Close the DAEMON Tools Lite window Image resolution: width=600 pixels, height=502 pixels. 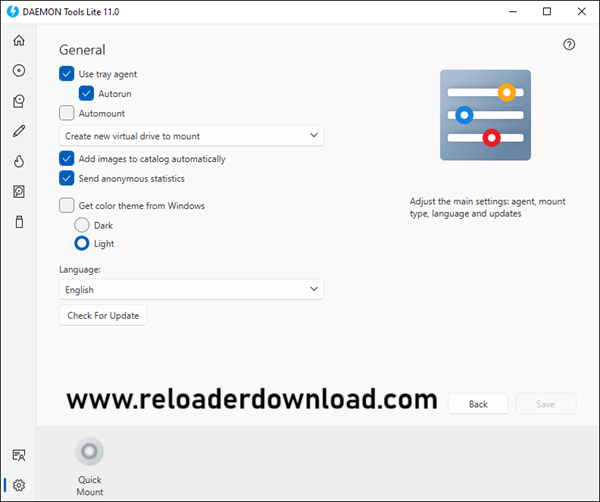(582, 11)
